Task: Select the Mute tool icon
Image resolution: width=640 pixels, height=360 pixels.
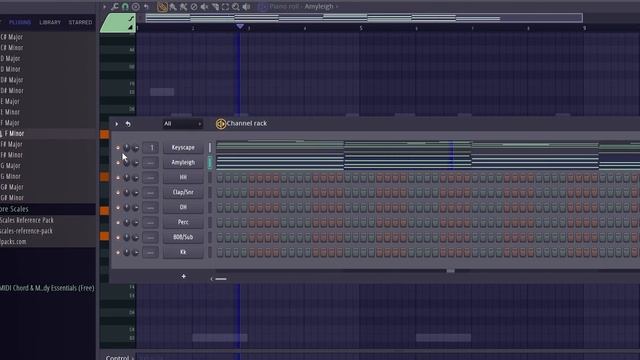Action: [x=204, y=7]
